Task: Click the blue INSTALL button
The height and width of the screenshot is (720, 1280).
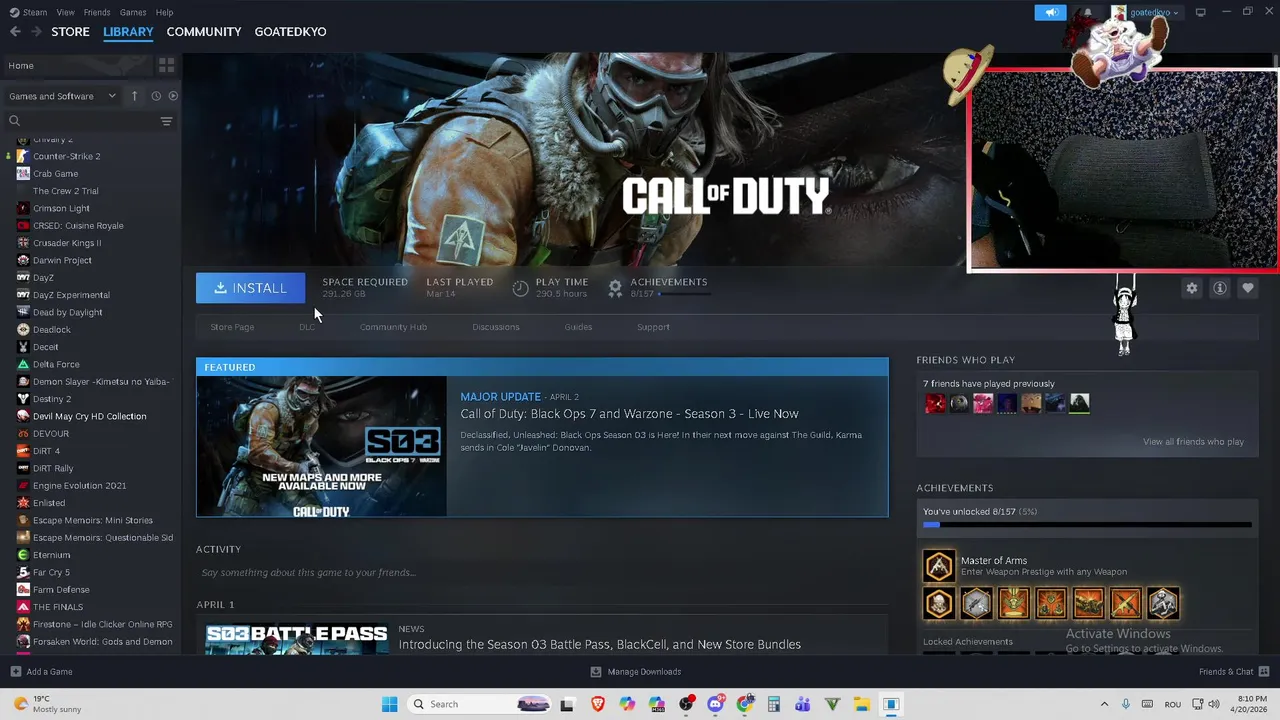Action: pos(250,288)
